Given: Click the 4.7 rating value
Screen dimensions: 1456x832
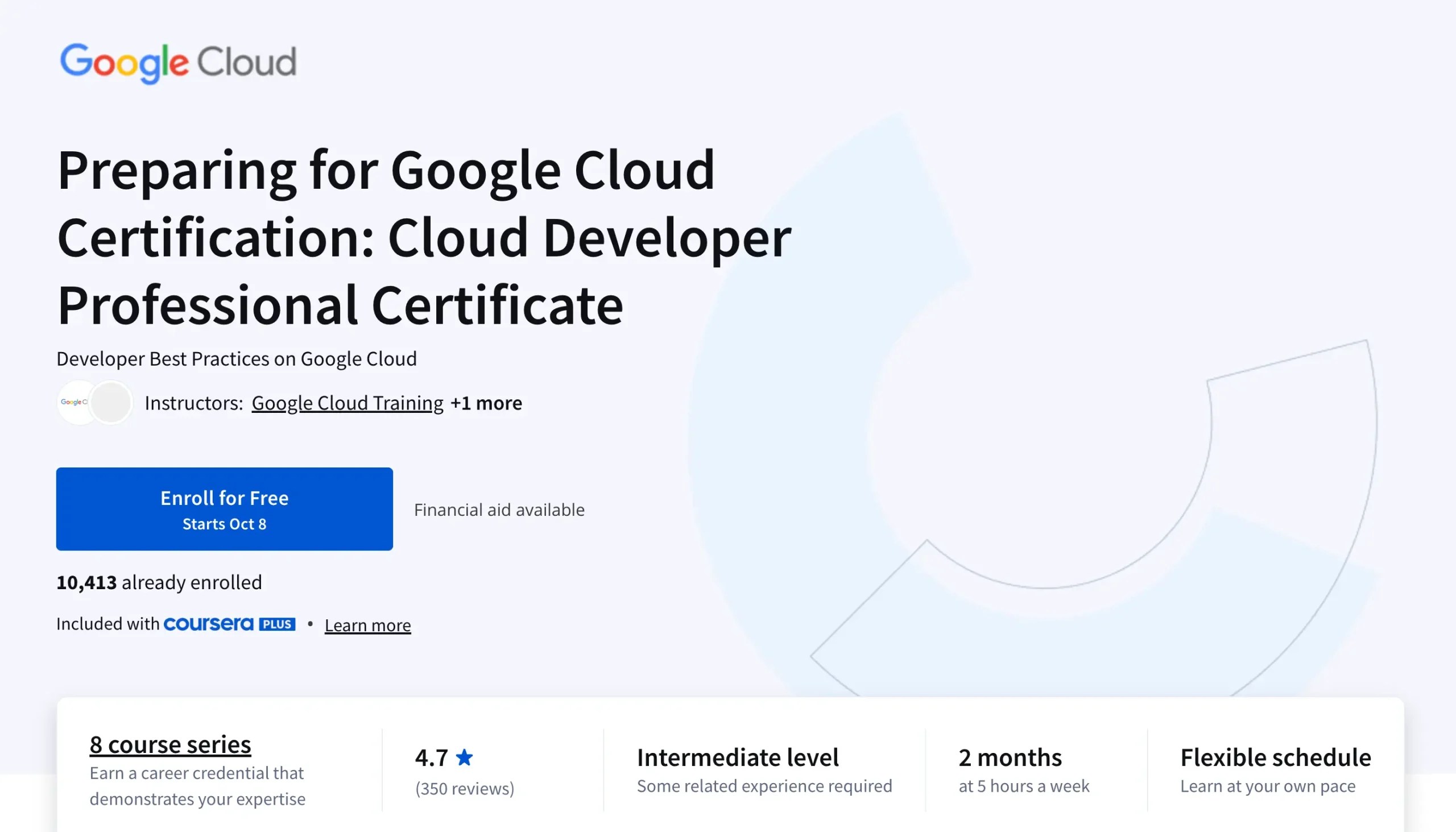Looking at the screenshot, I should [x=432, y=758].
